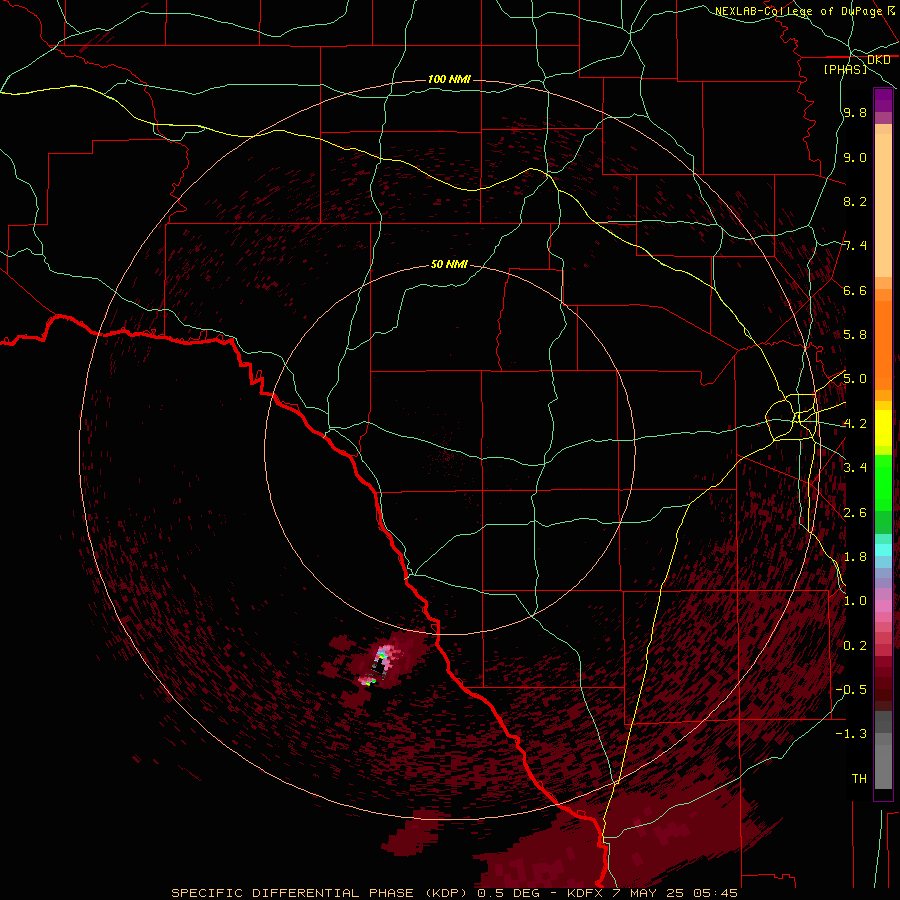Click the 7 MAY 25 date text
The height and width of the screenshot is (900, 900).
click(646, 893)
